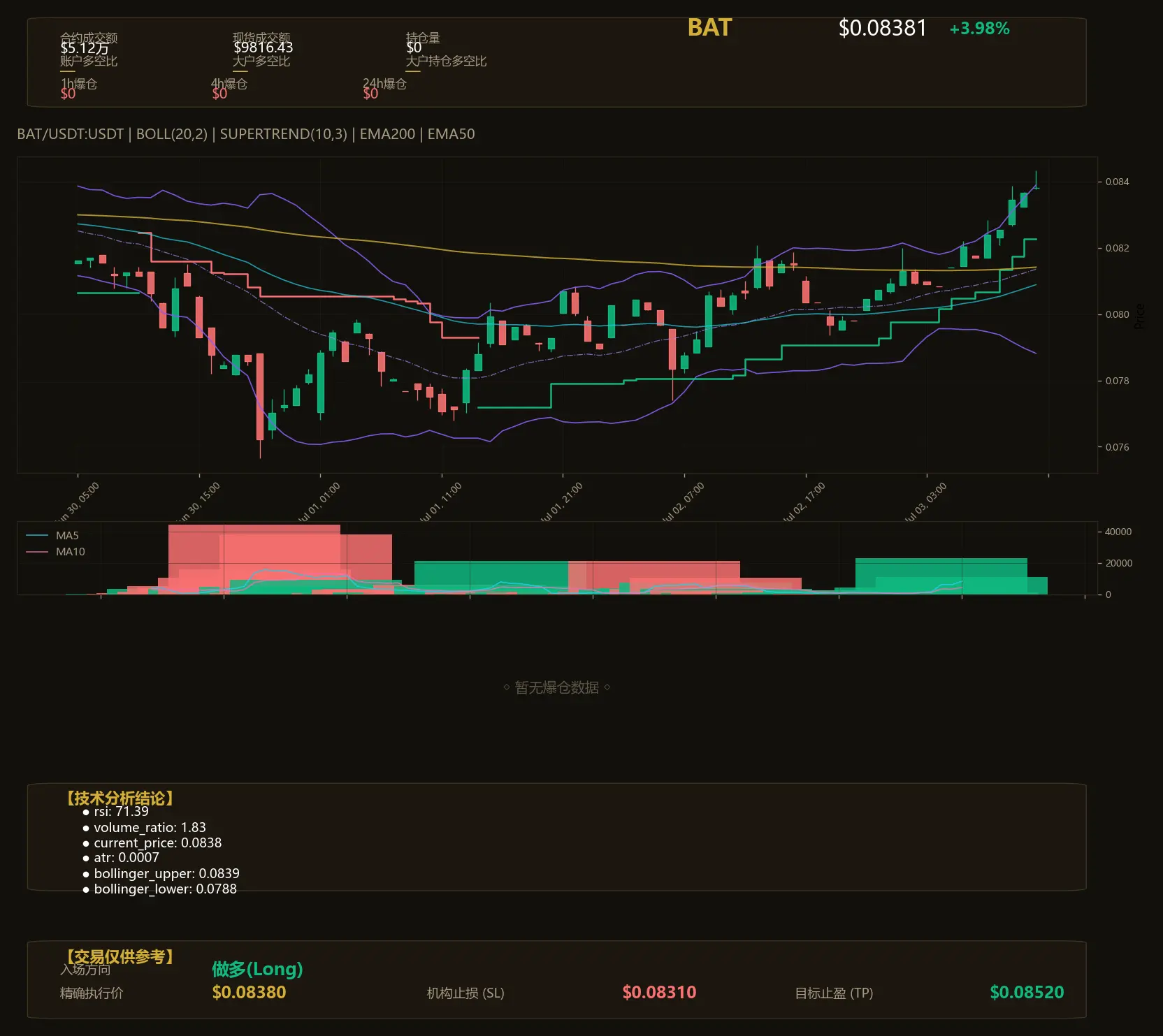Click the 精确执行价 label
The height and width of the screenshot is (1036, 1163).
(92, 993)
